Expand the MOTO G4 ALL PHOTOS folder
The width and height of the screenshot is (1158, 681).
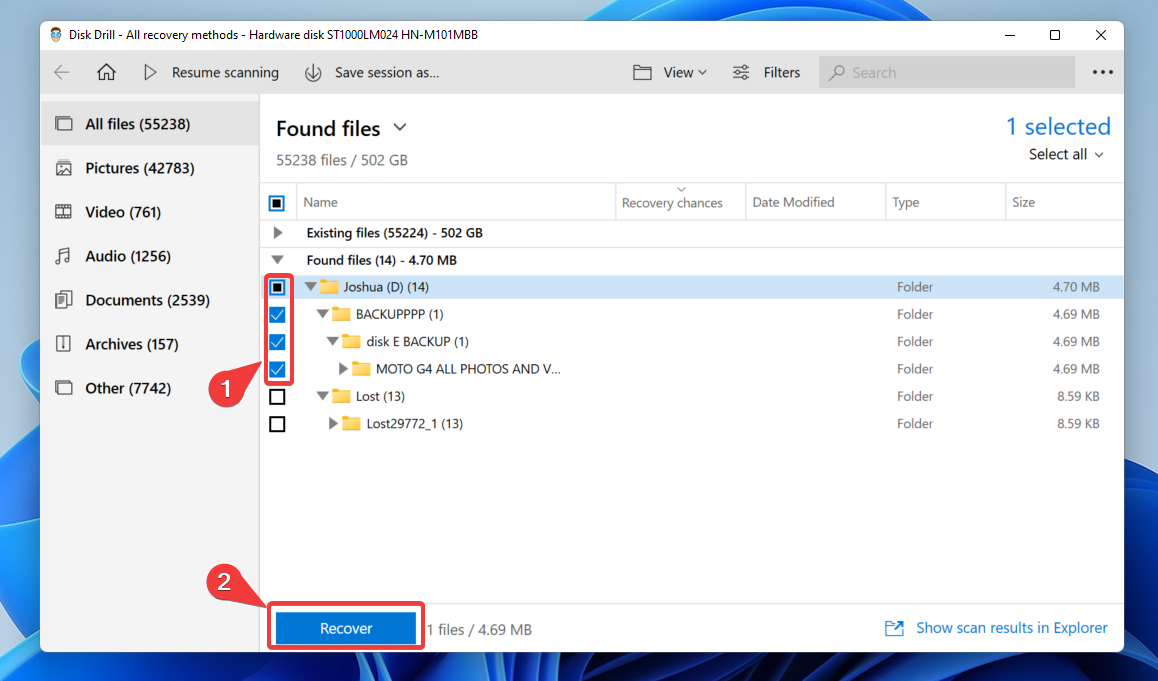(x=343, y=369)
